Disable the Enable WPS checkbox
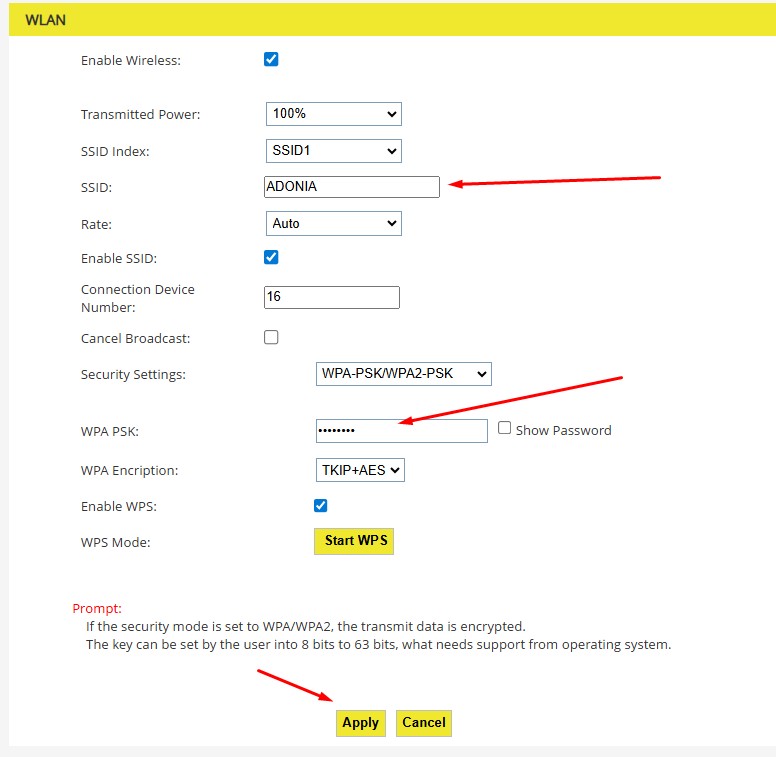The image size is (776, 757). 321,506
